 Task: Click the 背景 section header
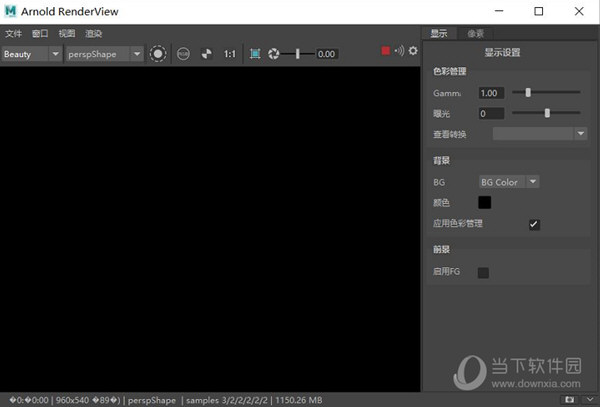(x=441, y=160)
